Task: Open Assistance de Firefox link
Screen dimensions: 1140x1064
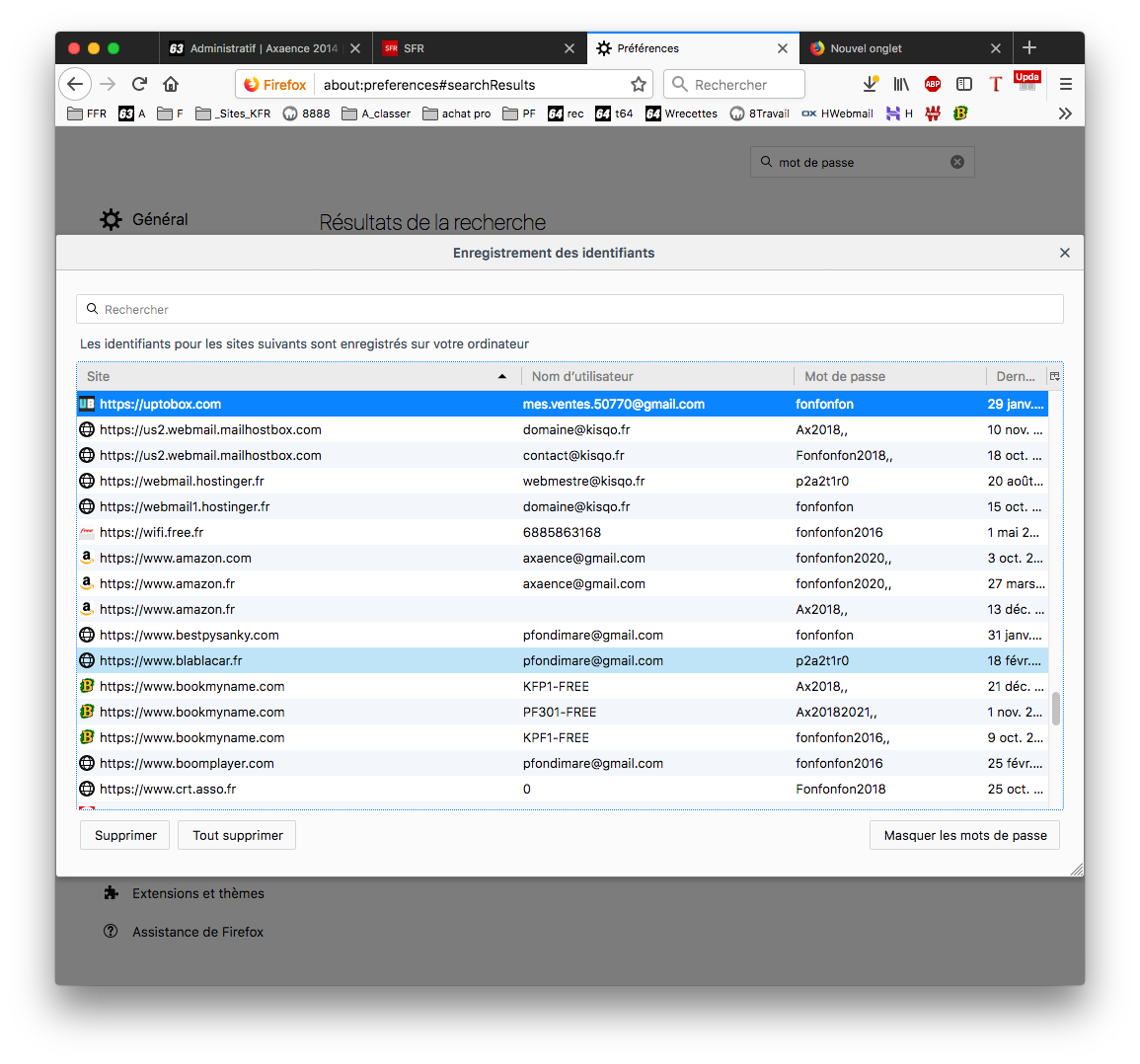Action: pos(184,932)
